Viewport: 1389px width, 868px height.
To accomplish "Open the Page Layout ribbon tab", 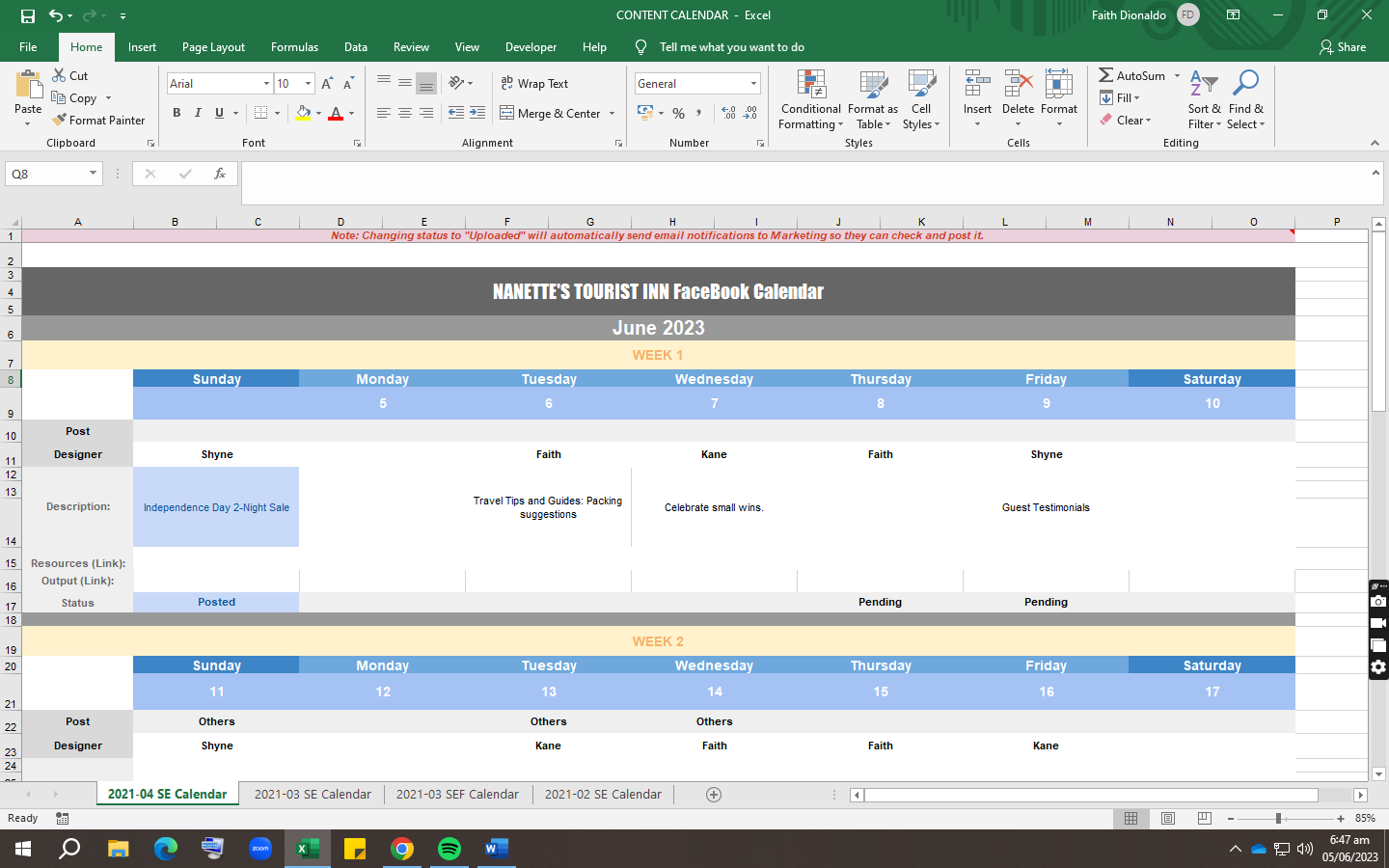I will (x=213, y=47).
